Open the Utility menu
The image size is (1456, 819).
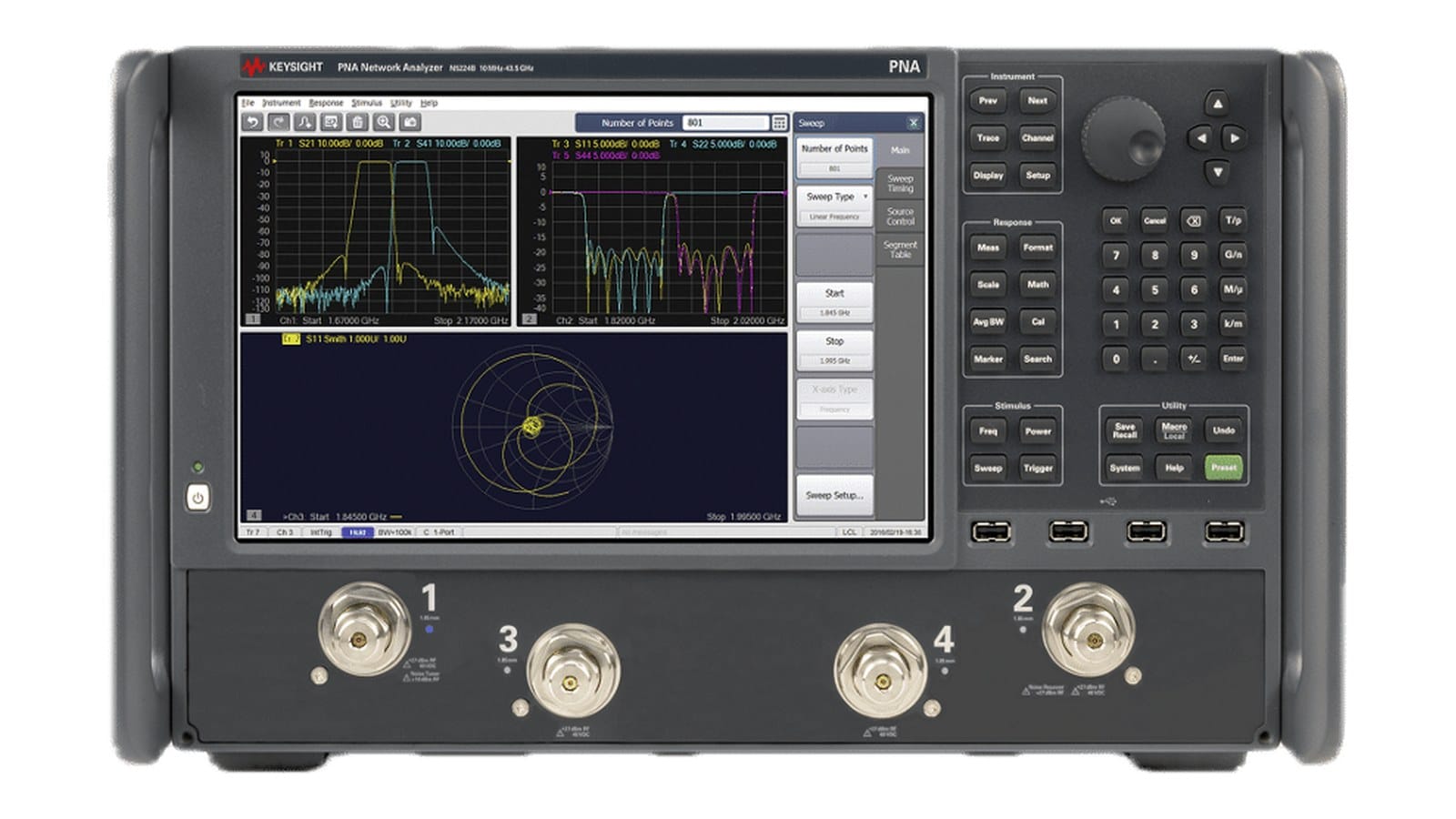pyautogui.click(x=401, y=103)
